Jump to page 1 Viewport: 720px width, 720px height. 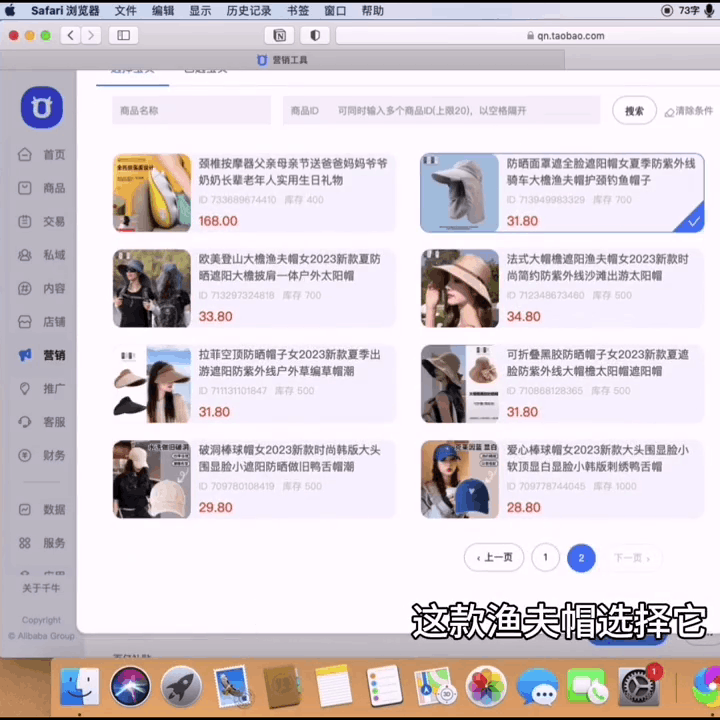pyautogui.click(x=546, y=557)
